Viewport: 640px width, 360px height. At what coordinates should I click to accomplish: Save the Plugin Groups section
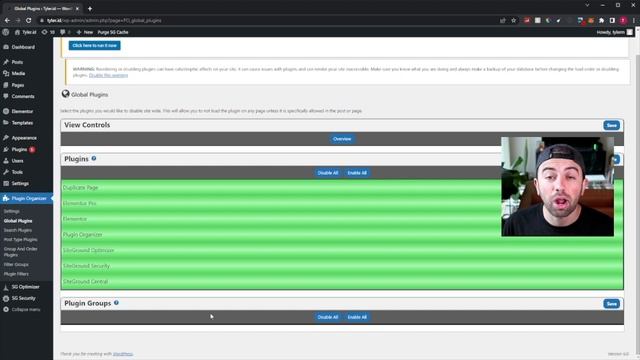pyautogui.click(x=611, y=304)
